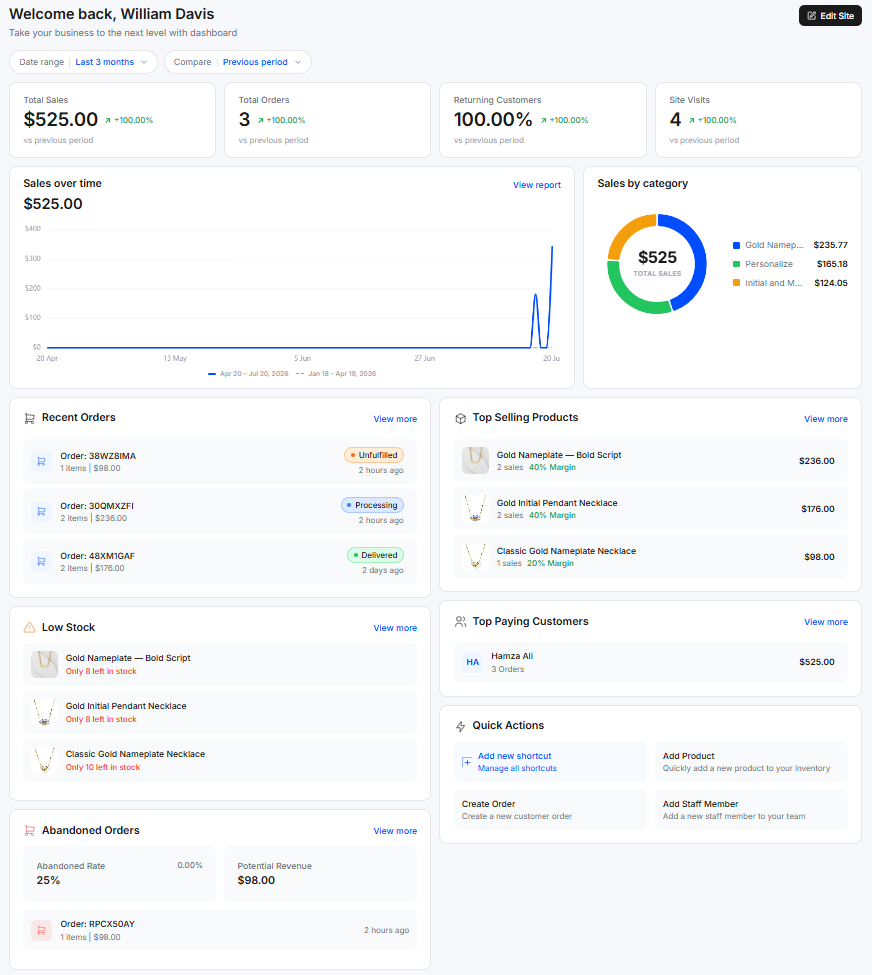Click the green Personalize legend swatch

736,264
